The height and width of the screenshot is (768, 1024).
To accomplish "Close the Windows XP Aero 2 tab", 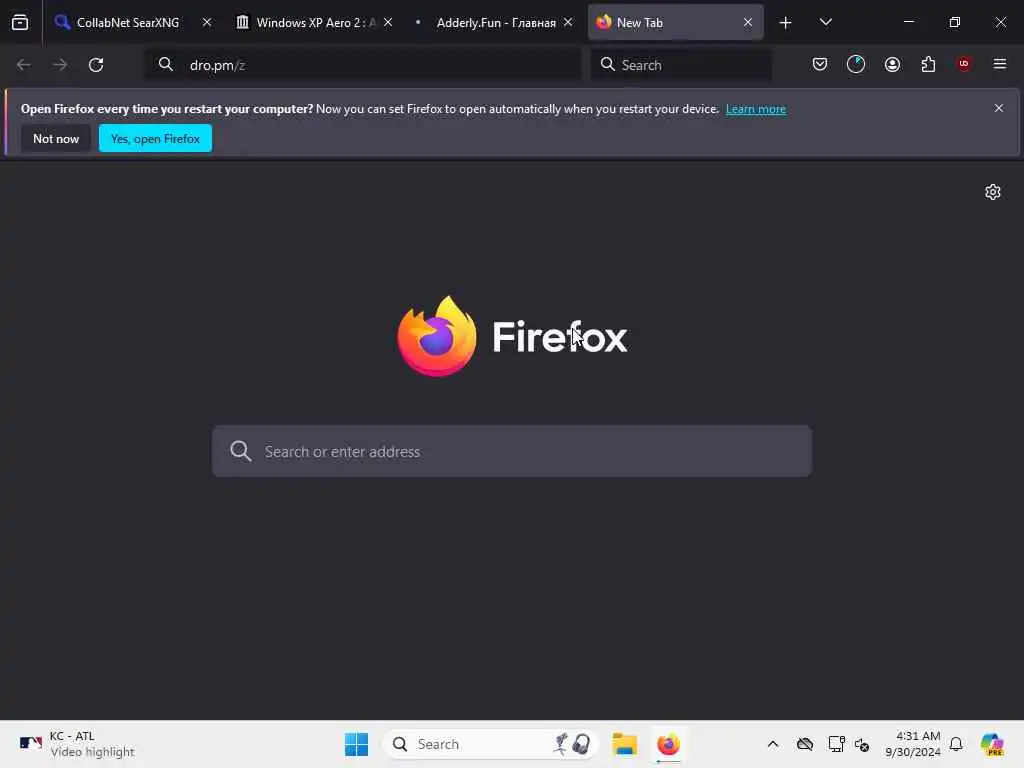I will 388,22.
